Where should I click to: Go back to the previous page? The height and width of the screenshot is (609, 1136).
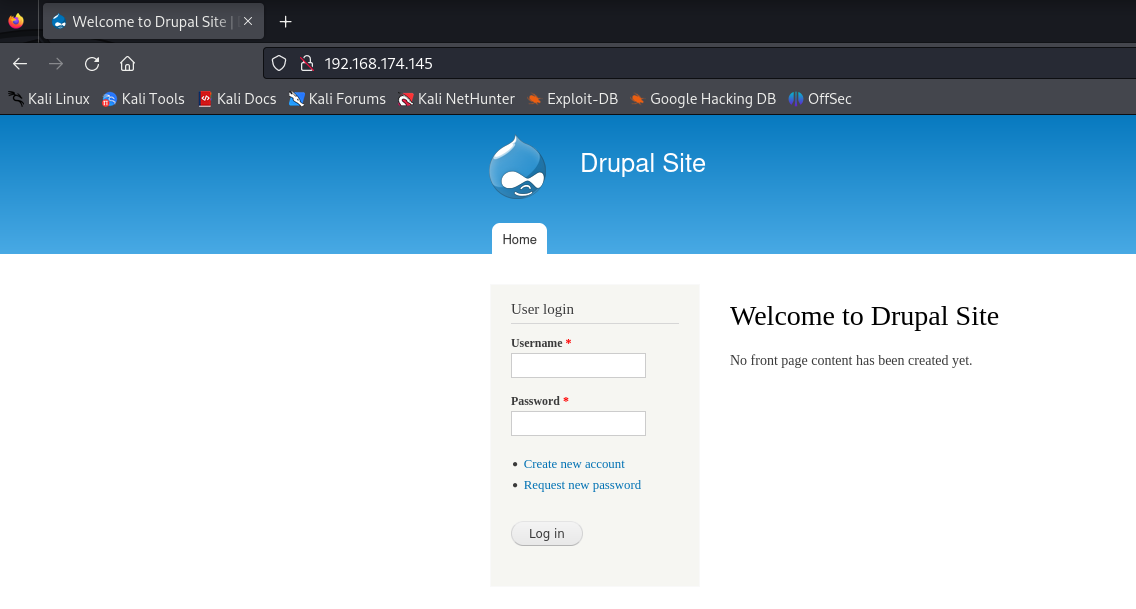pyautogui.click(x=20, y=64)
